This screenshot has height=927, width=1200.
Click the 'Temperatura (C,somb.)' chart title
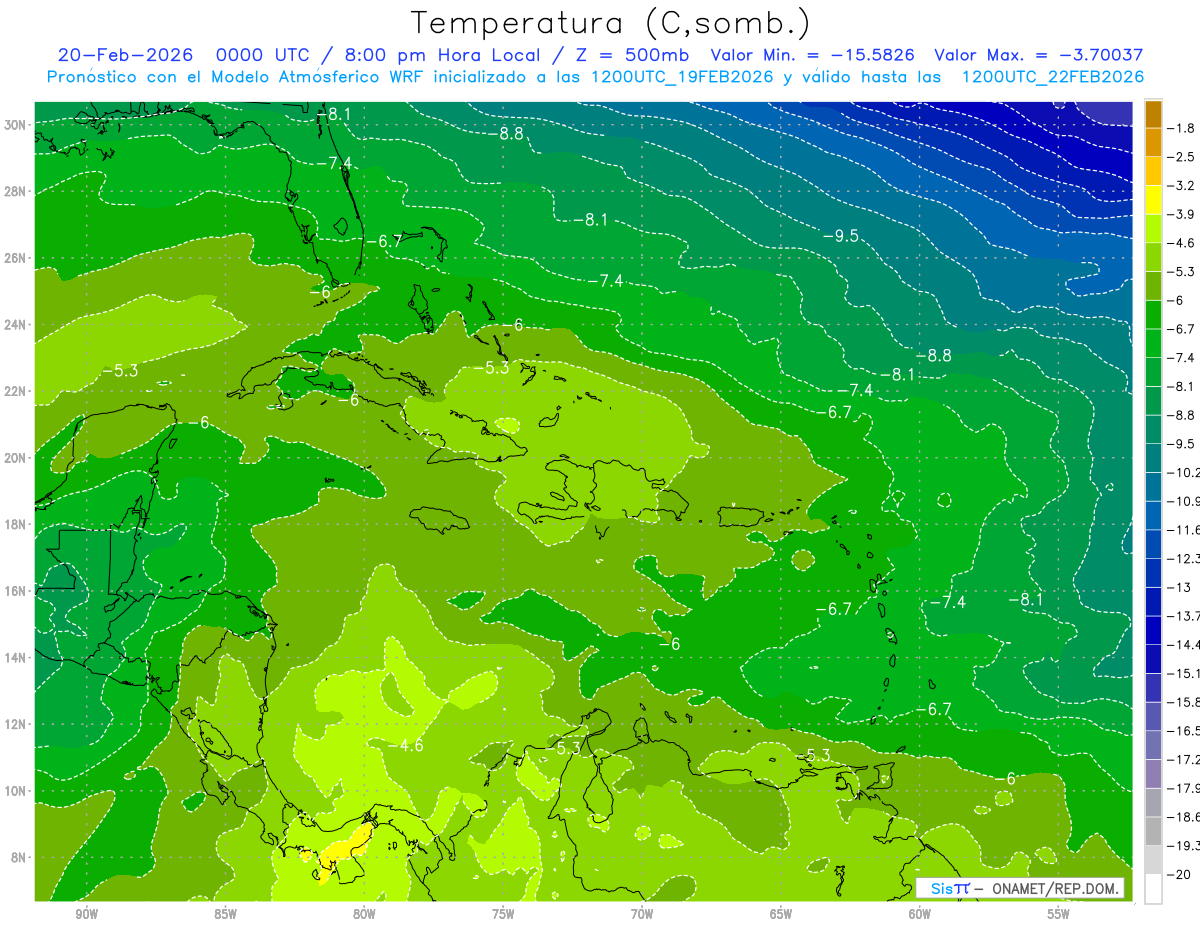tap(611, 23)
